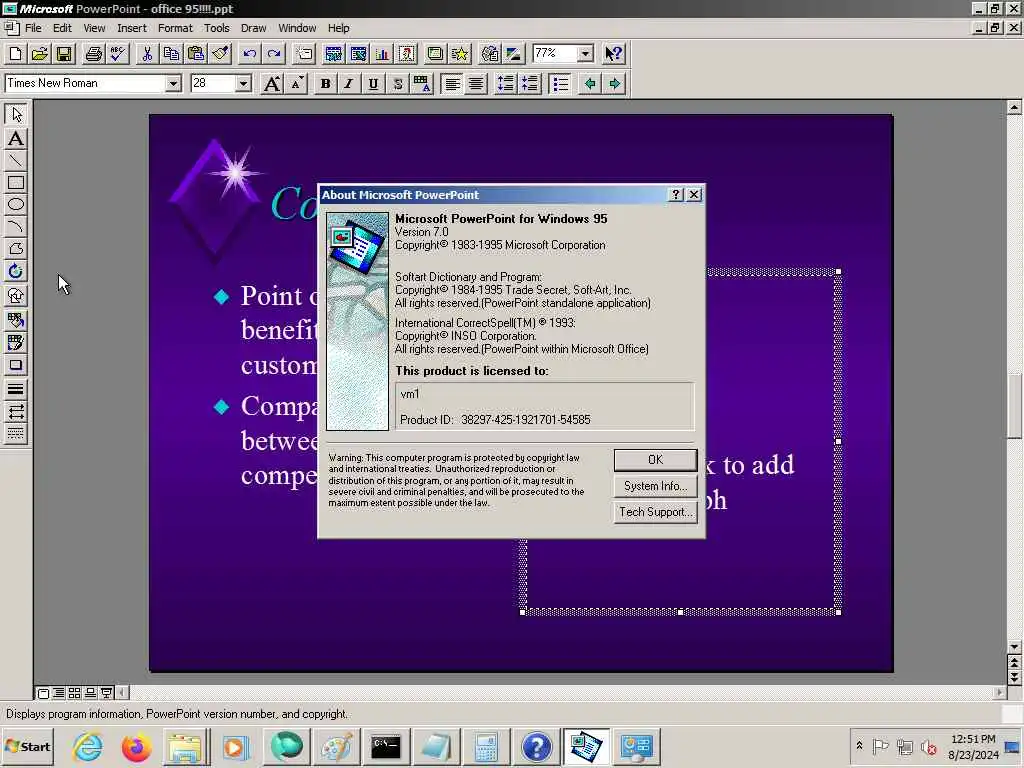Undo last action with Undo arrow
Image resolution: width=1024 pixels, height=768 pixels.
pos(250,54)
